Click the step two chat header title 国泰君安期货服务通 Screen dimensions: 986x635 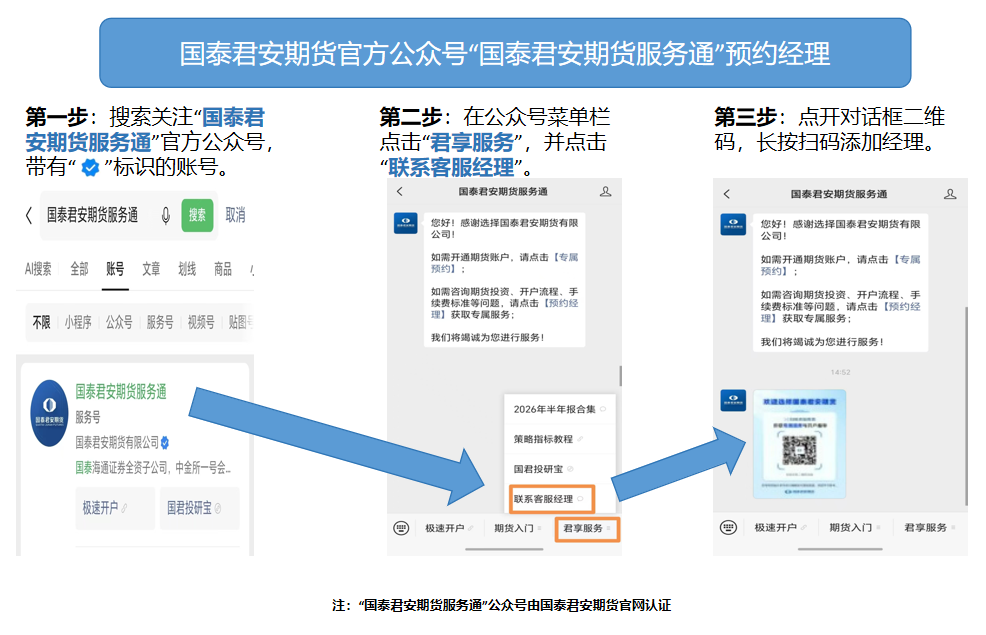[502, 191]
